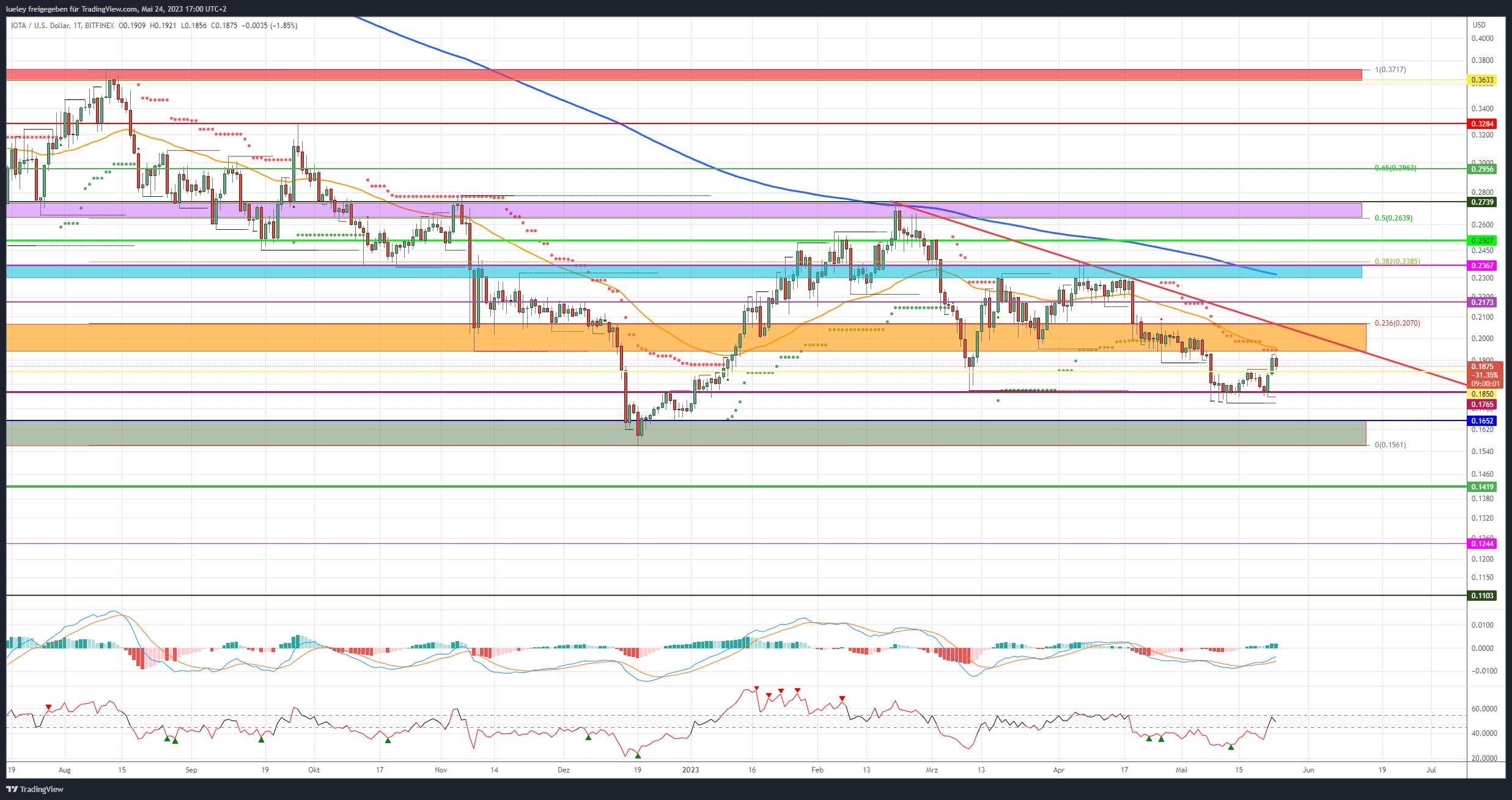
Task: Click the green RSI triangle below 19 December
Action: (x=638, y=755)
